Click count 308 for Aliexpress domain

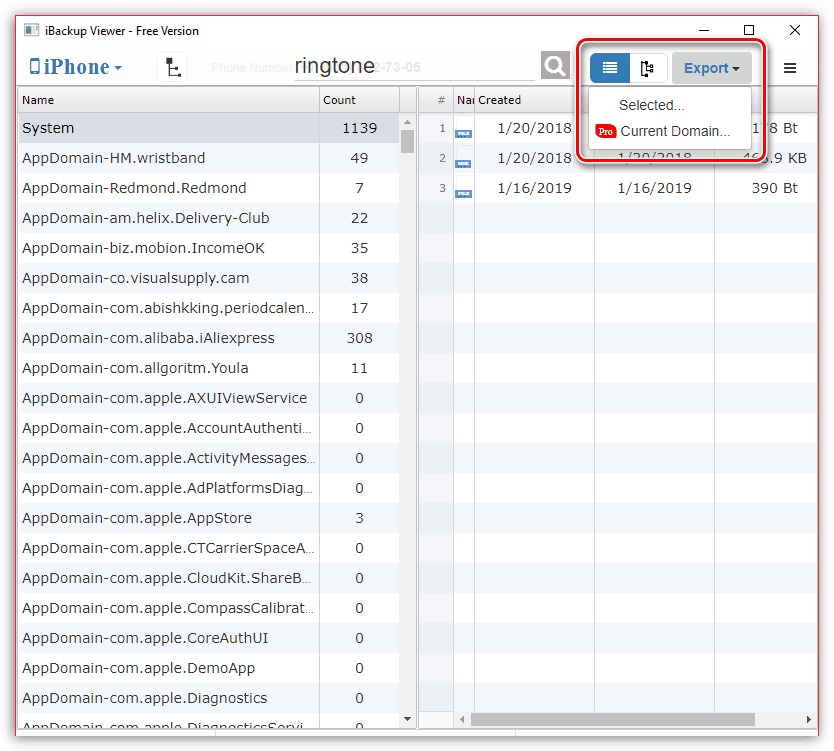[360, 338]
